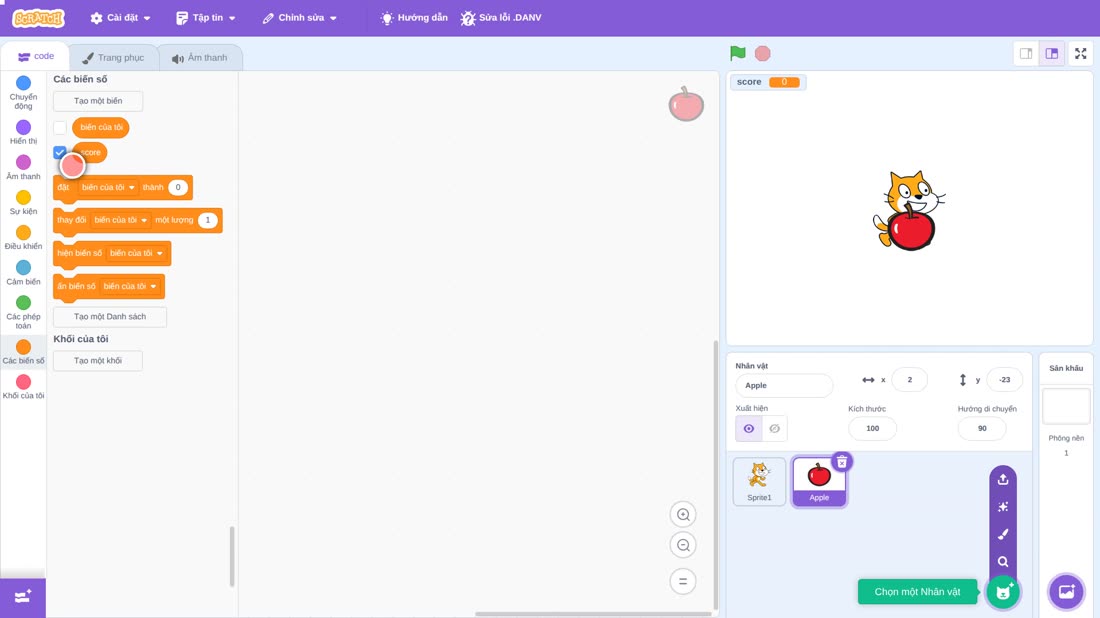Expand variable dropdown in 'thay đổi' block

click(121, 220)
